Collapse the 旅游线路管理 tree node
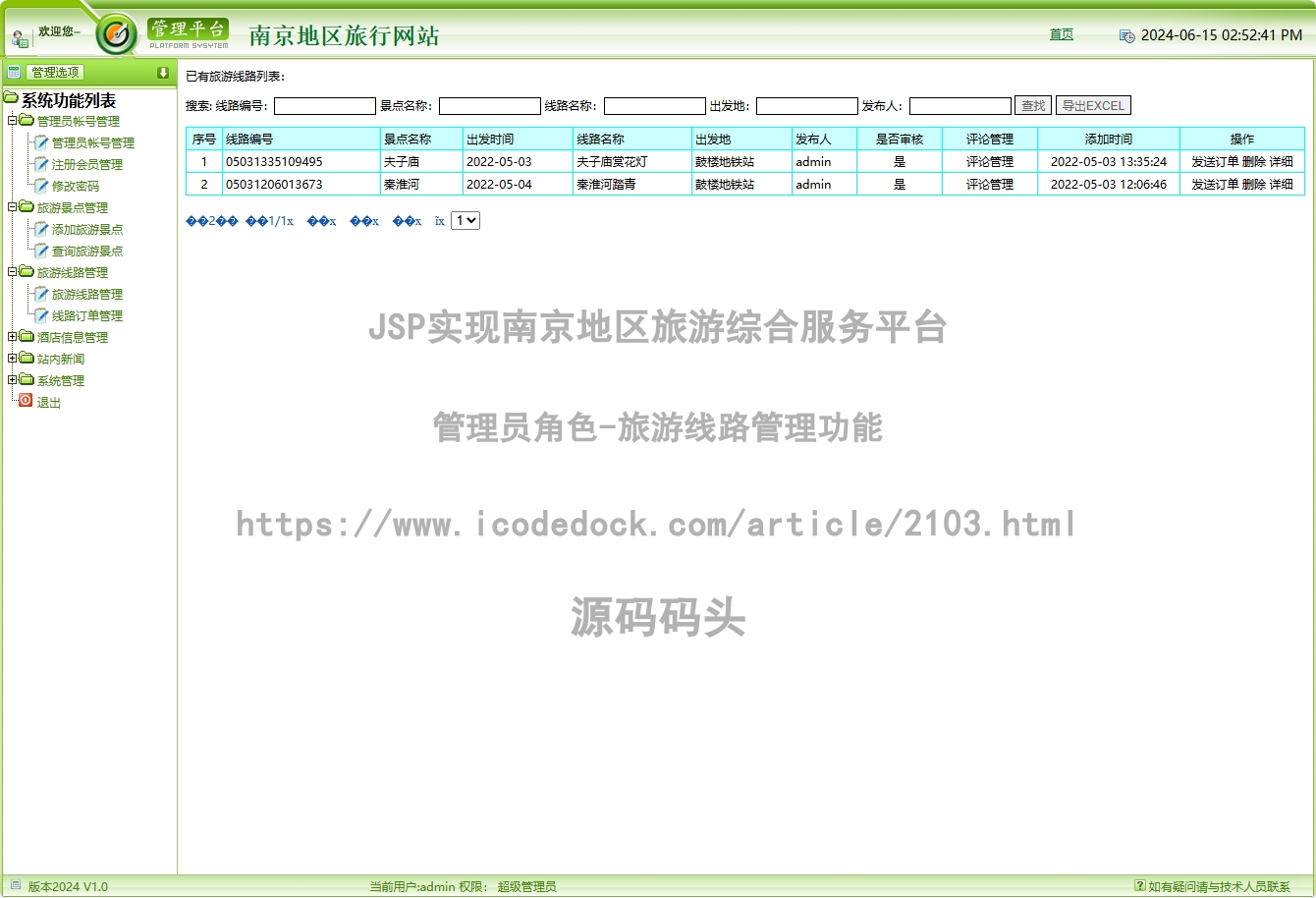1316x898 pixels. 12,272
